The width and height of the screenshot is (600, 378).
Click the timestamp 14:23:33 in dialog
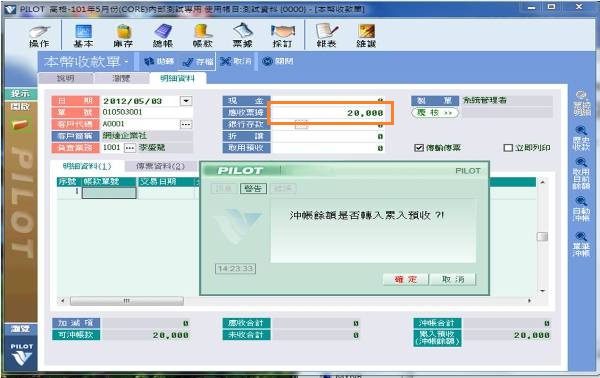(x=235, y=269)
